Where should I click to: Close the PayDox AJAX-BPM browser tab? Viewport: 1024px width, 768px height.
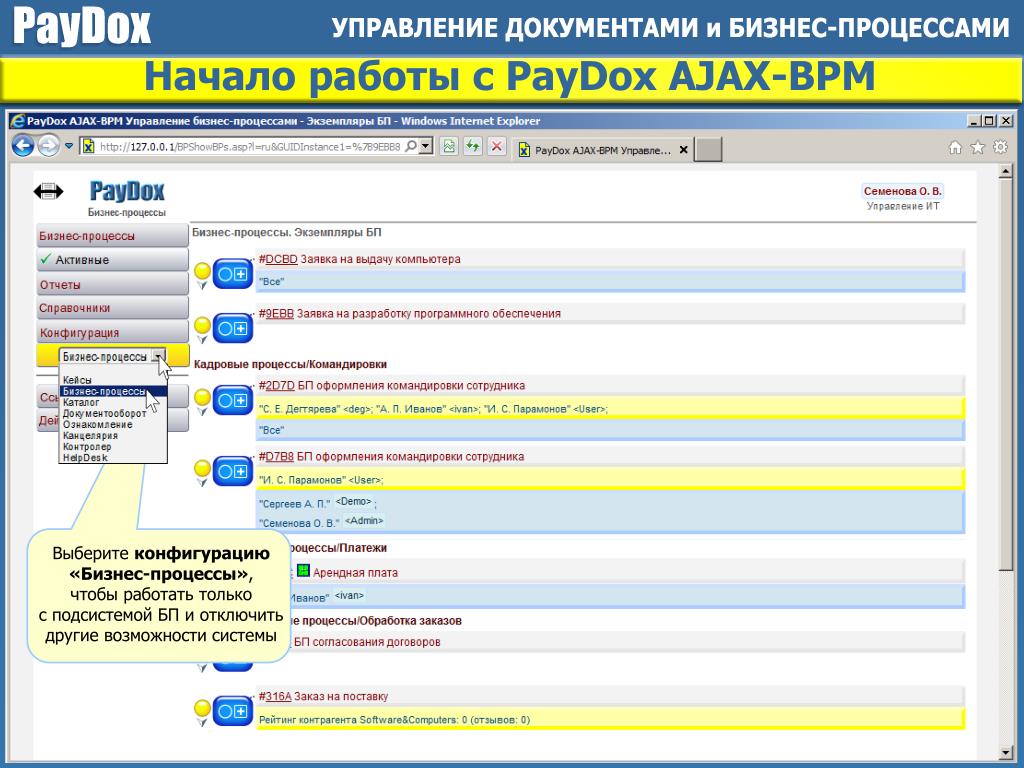pyautogui.click(x=683, y=150)
